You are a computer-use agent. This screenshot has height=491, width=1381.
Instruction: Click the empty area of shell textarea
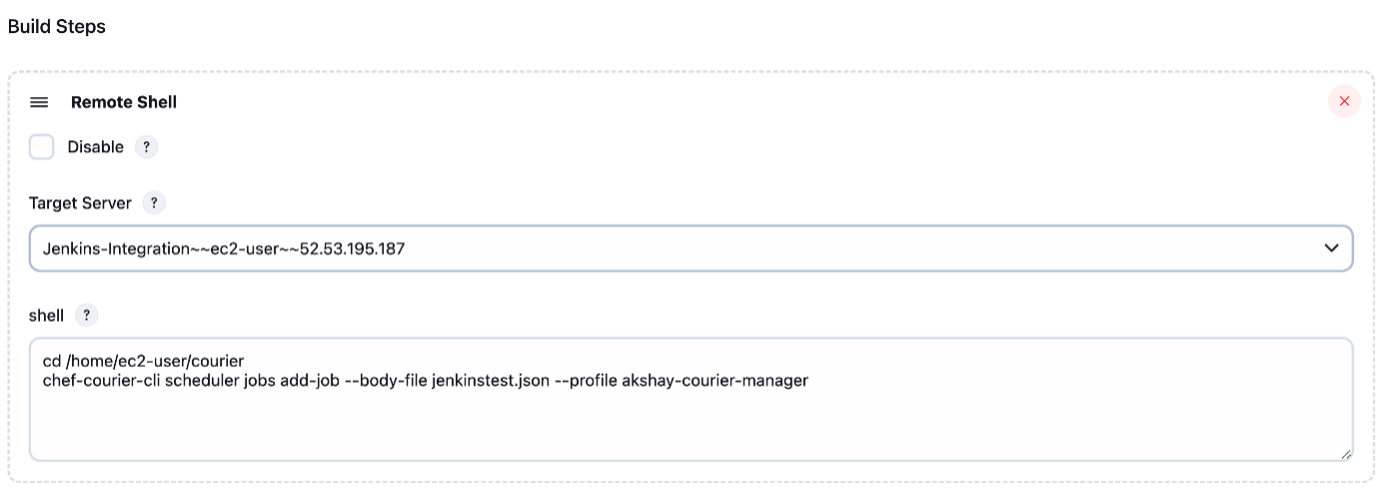pyautogui.click(x=690, y=425)
